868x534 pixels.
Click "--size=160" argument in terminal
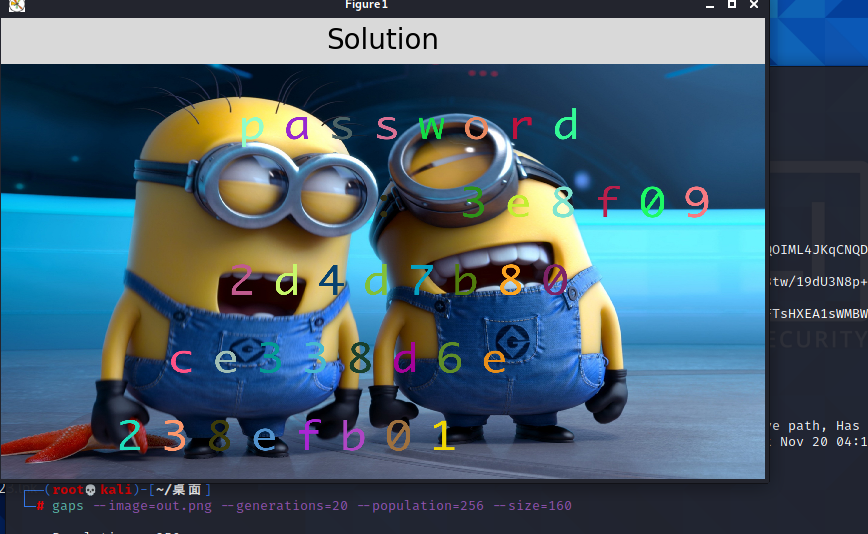pos(532,506)
